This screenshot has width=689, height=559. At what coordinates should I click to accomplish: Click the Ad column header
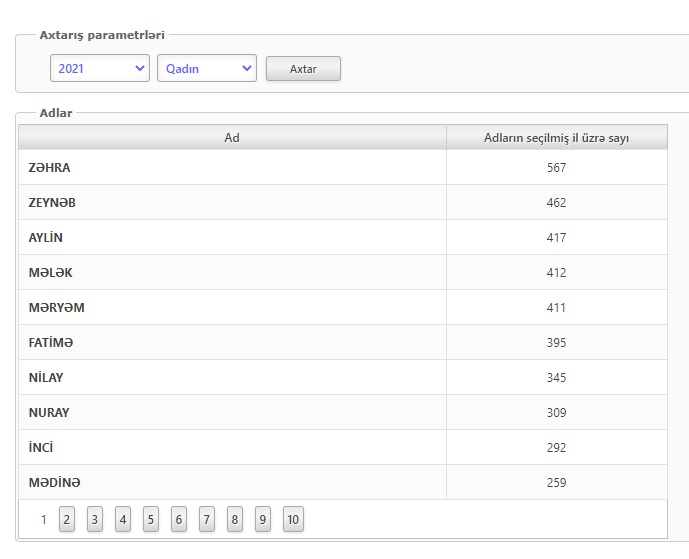click(x=232, y=138)
